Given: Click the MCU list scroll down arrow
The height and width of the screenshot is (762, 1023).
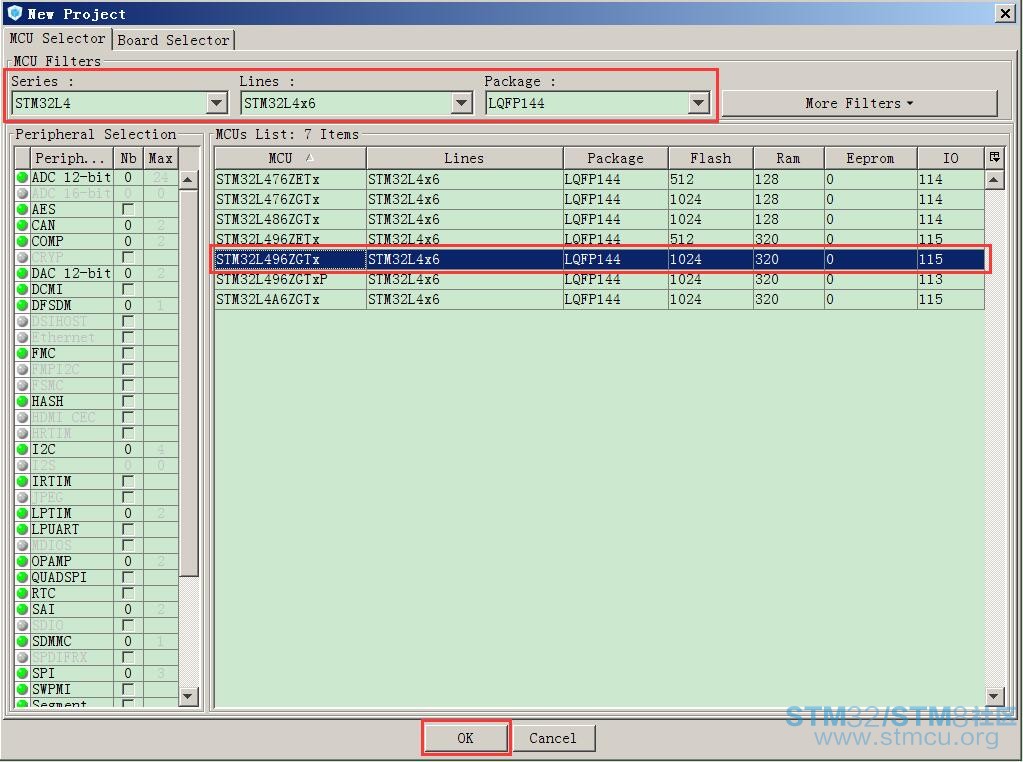Looking at the screenshot, I should (994, 696).
